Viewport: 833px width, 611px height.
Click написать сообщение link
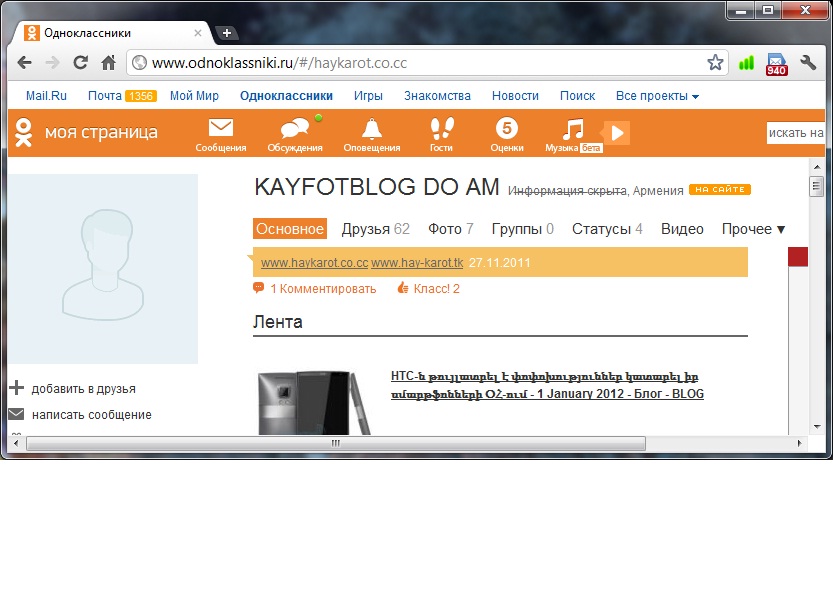click(91, 415)
